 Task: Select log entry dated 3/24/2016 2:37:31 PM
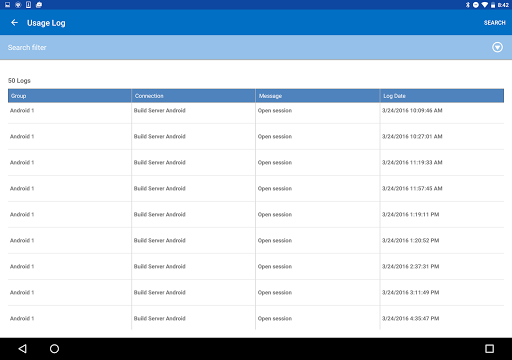(x=256, y=266)
